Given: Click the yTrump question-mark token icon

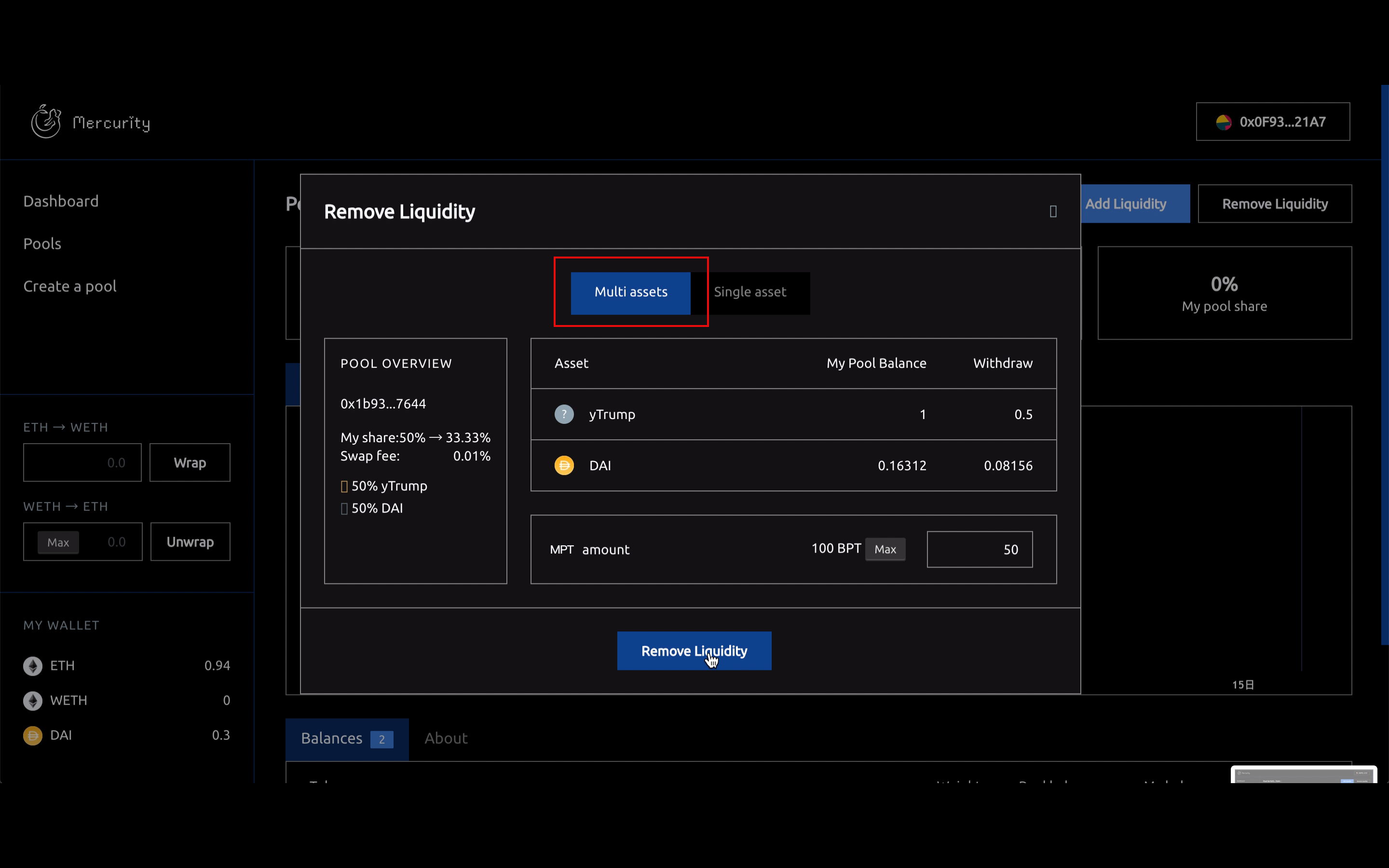Looking at the screenshot, I should tap(564, 415).
